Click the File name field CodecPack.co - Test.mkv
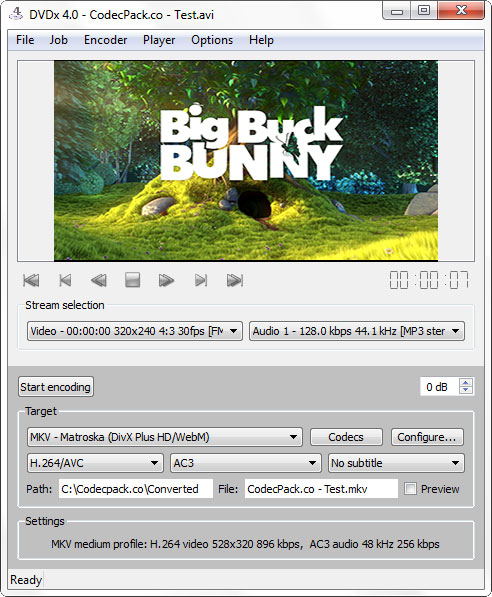492x597 pixels. point(321,488)
